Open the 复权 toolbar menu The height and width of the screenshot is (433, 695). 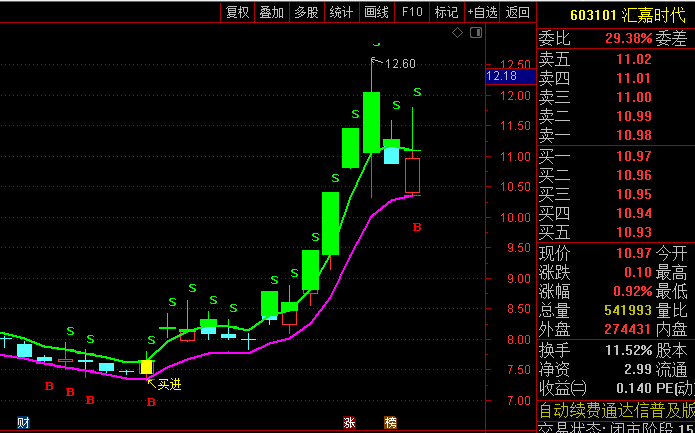point(238,12)
